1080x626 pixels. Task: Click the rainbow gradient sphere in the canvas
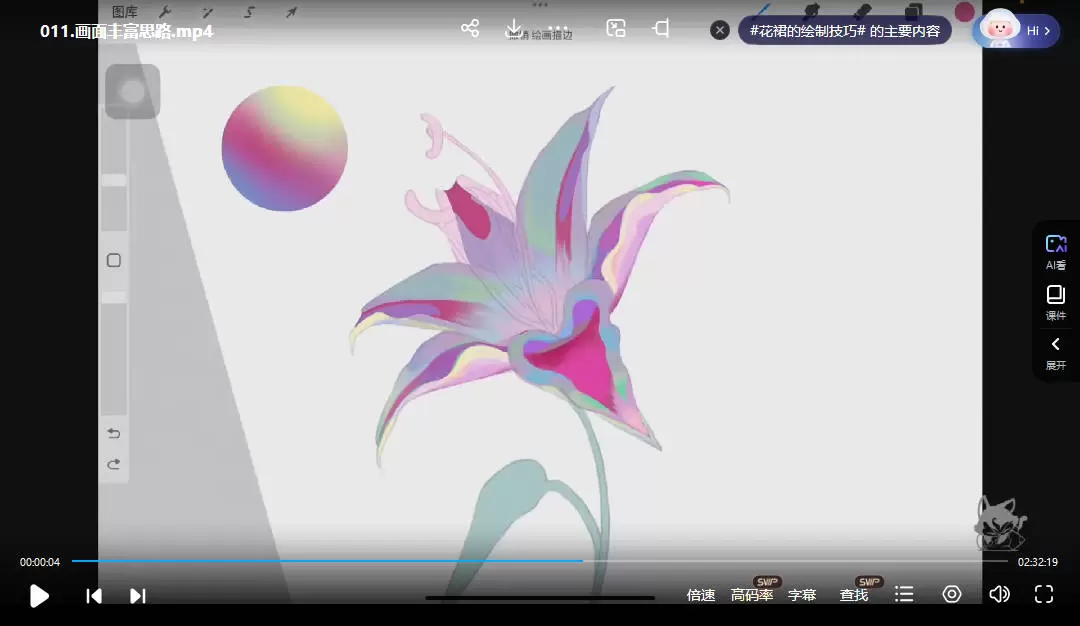click(284, 148)
